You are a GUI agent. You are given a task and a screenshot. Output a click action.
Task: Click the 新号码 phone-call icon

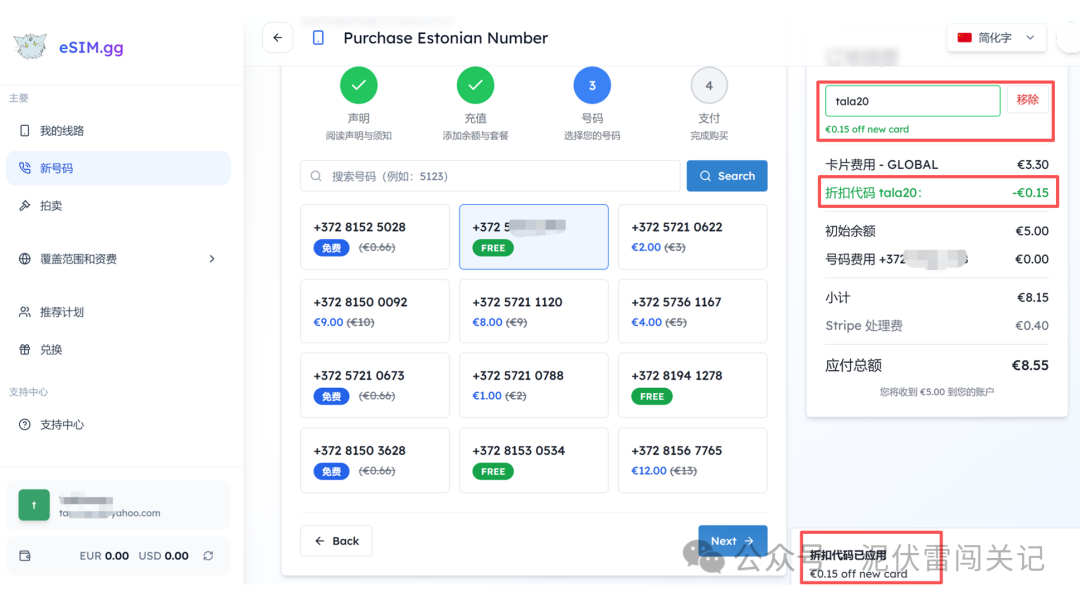25,168
